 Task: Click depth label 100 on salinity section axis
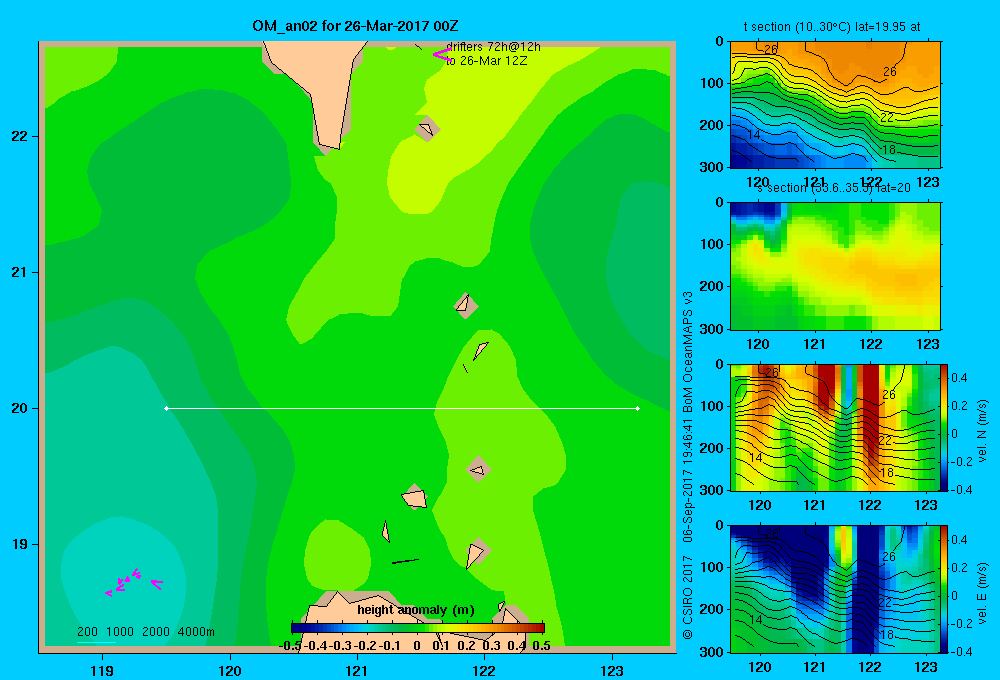pos(712,244)
